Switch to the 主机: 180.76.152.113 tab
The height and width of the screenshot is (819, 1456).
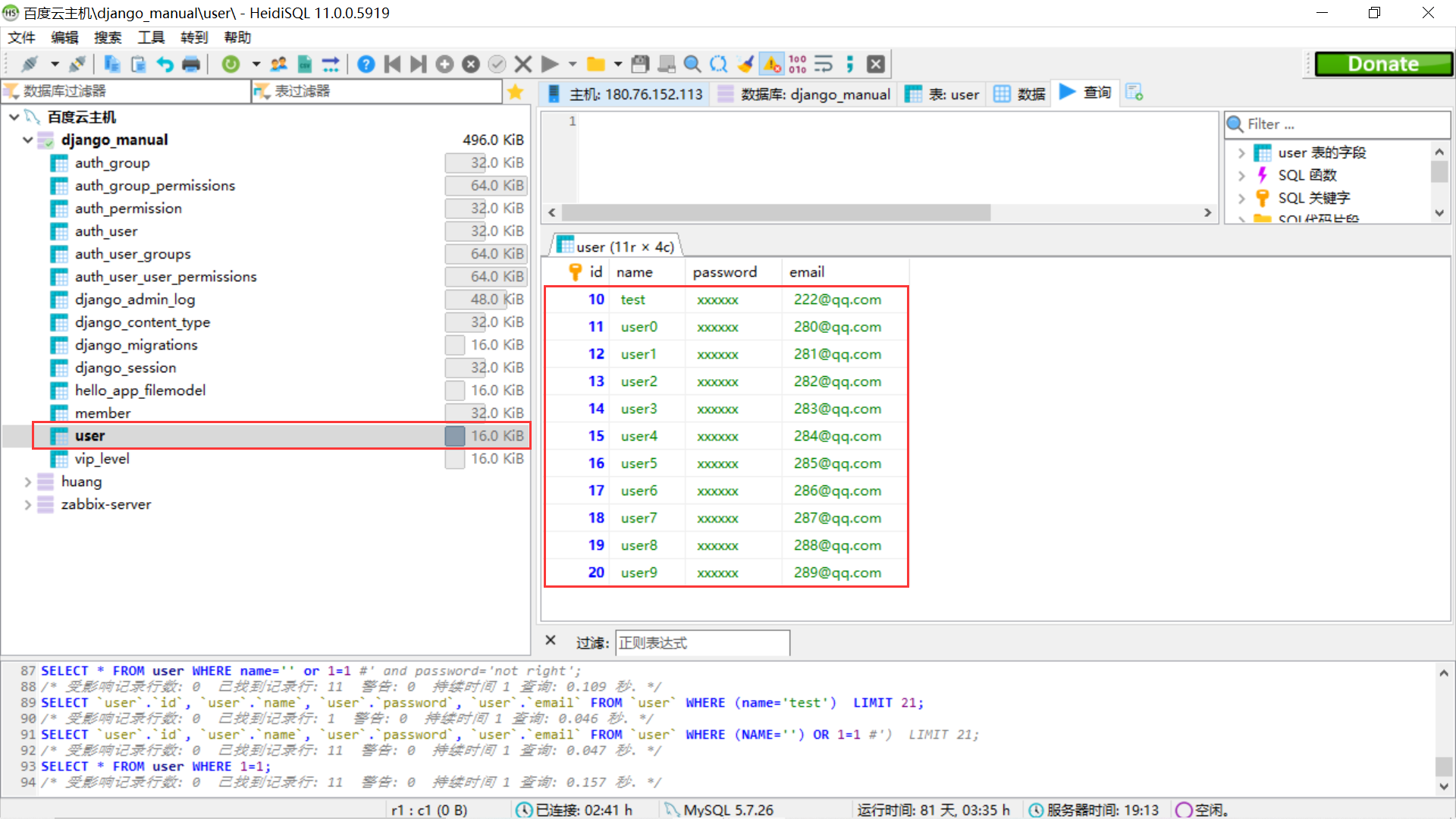click(x=626, y=94)
